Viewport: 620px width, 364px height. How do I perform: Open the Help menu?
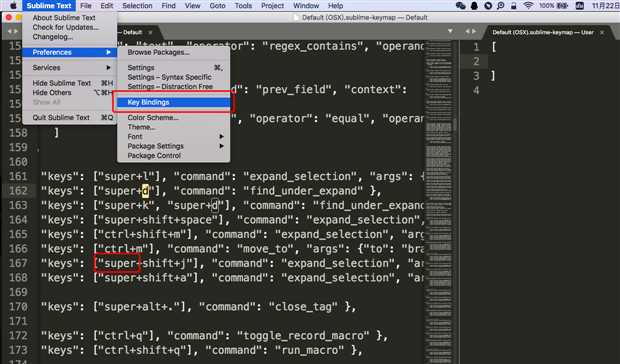tap(335, 6)
